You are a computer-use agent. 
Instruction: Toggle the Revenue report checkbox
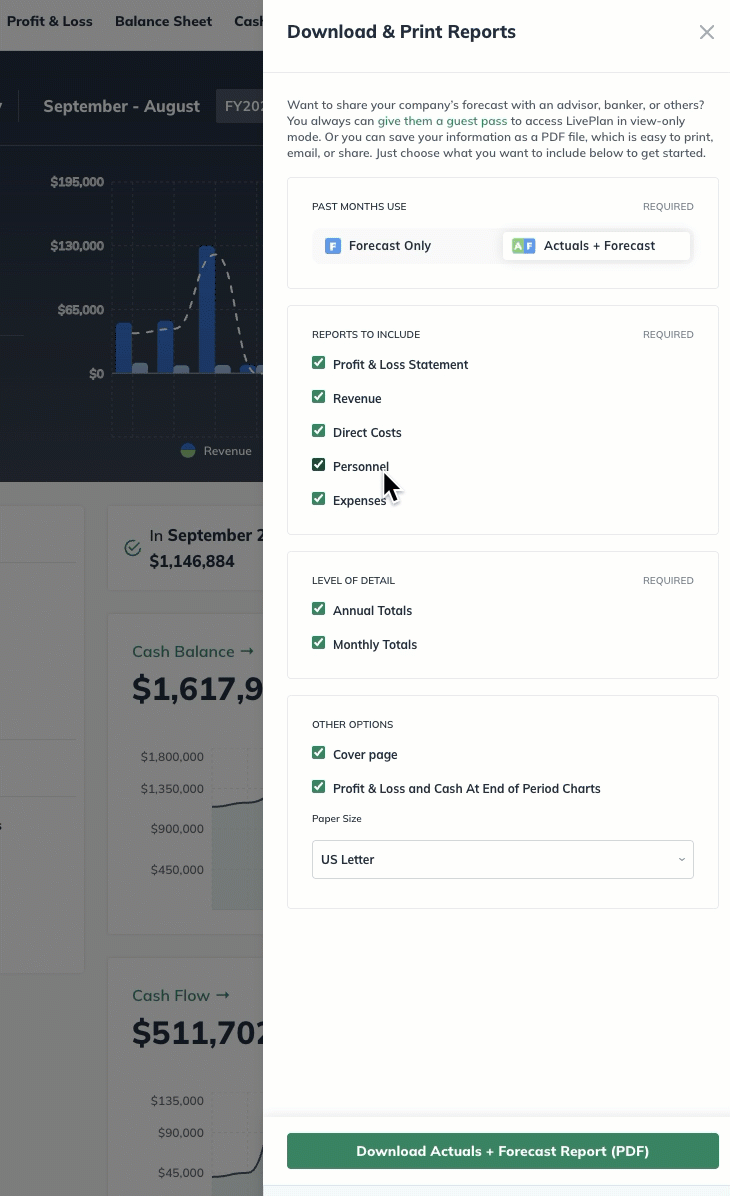[x=319, y=398]
